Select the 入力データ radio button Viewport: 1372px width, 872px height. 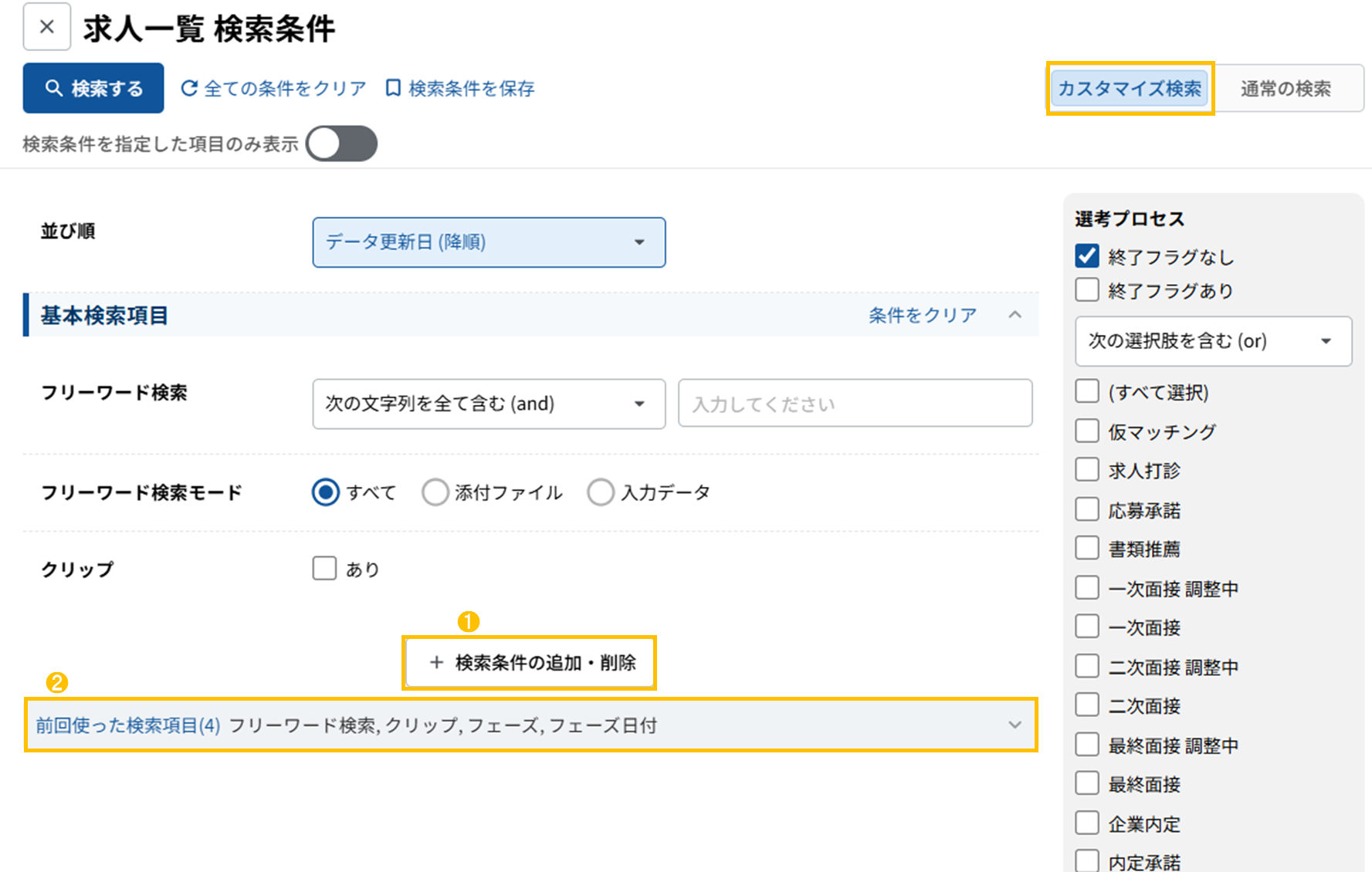pos(601,492)
